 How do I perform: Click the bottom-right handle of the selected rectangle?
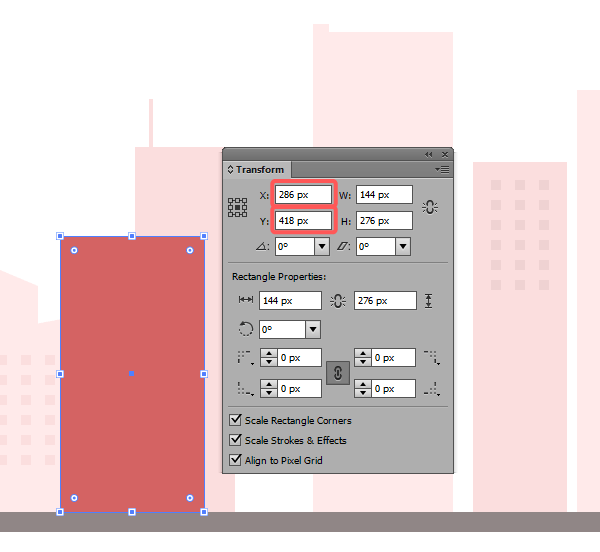(x=204, y=512)
